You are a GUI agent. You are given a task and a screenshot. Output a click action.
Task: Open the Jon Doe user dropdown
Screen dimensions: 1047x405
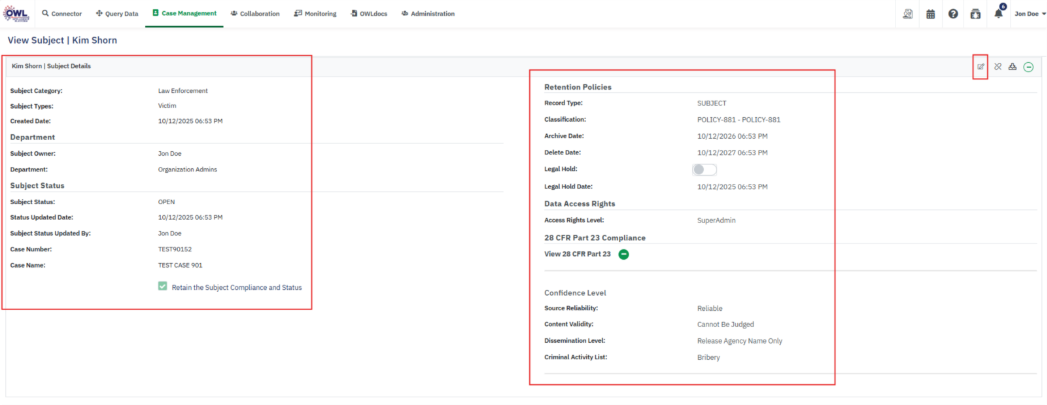coord(1028,14)
